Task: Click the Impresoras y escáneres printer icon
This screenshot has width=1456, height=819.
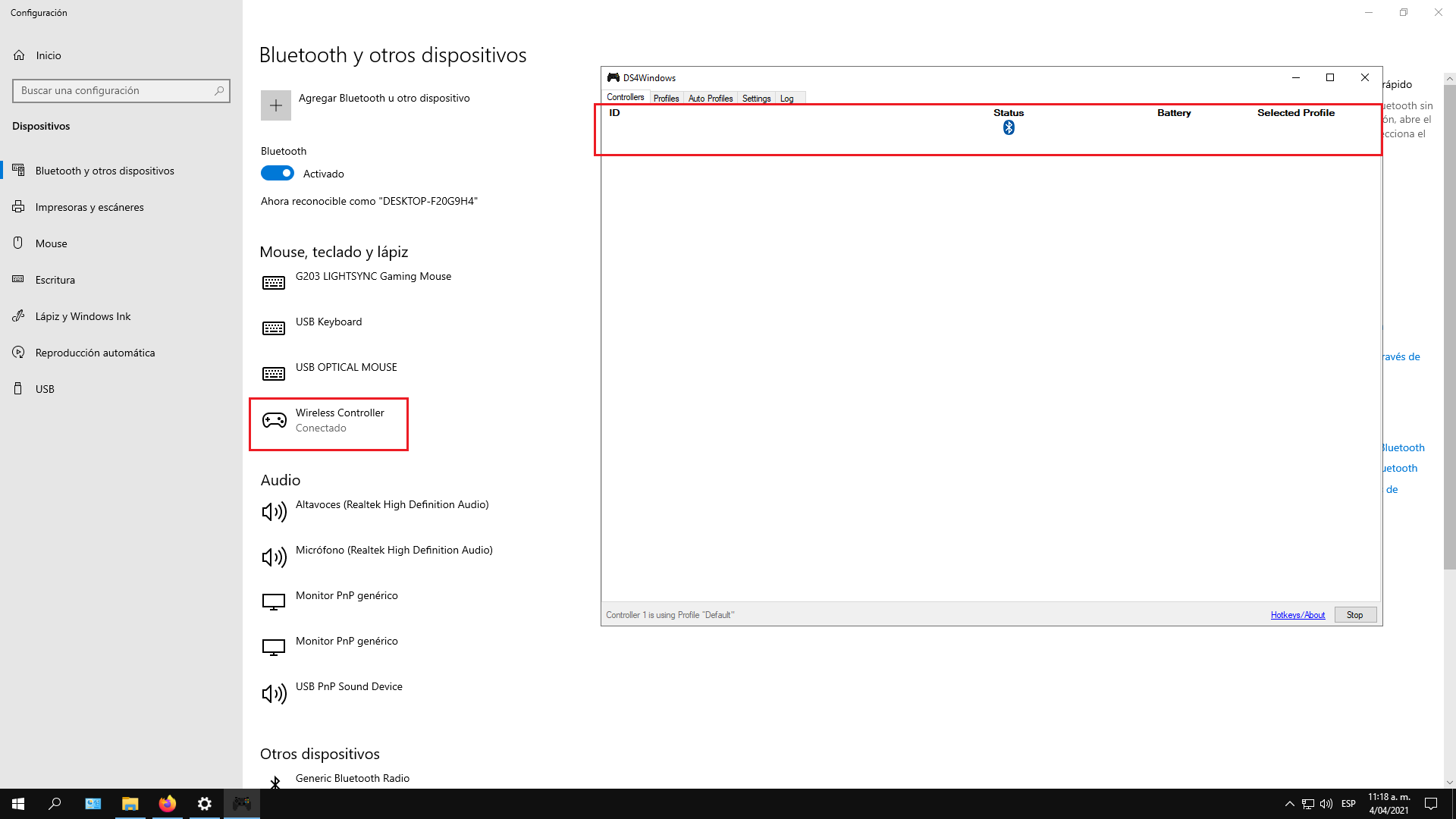Action: coord(18,207)
